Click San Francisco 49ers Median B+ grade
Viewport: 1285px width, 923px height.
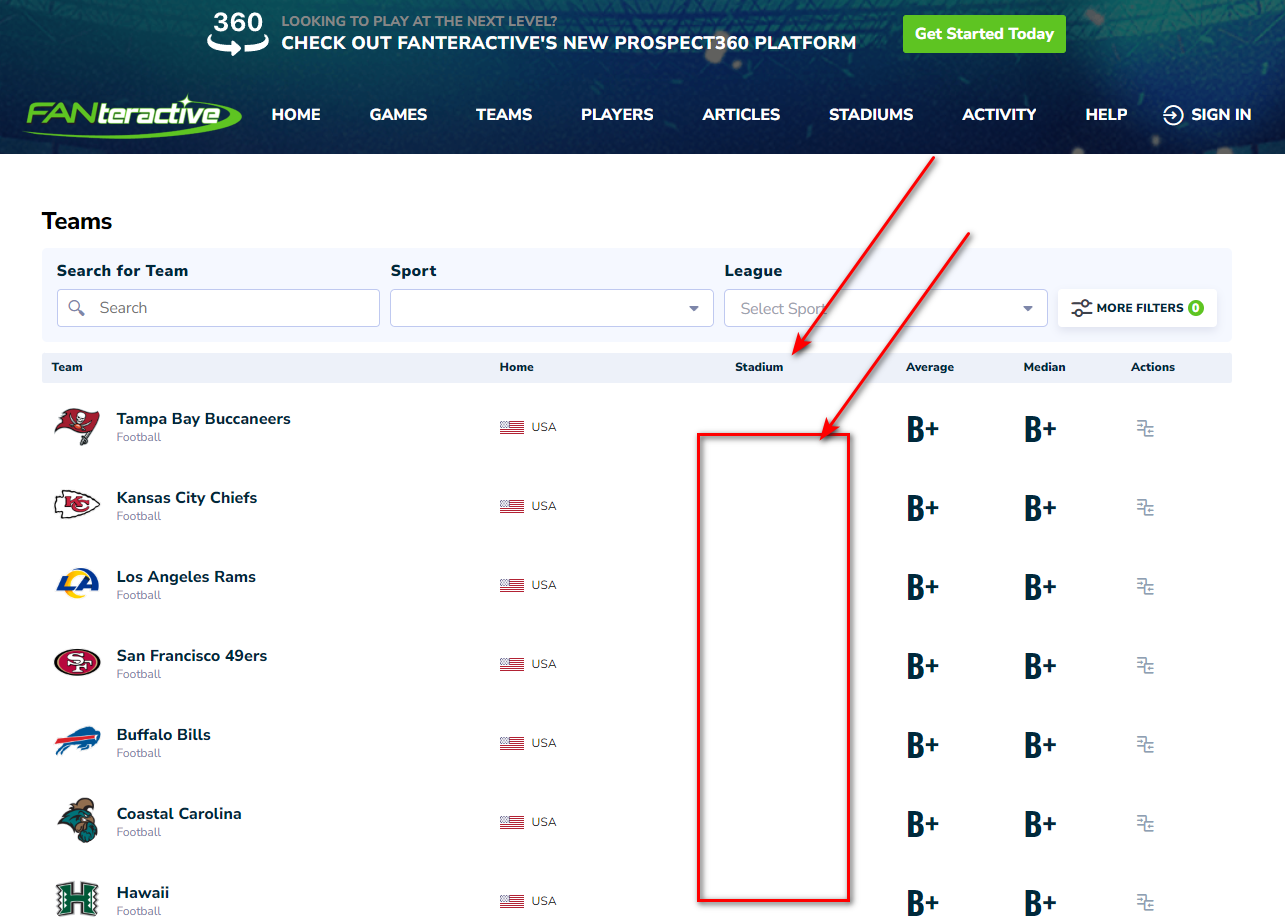pos(1040,666)
